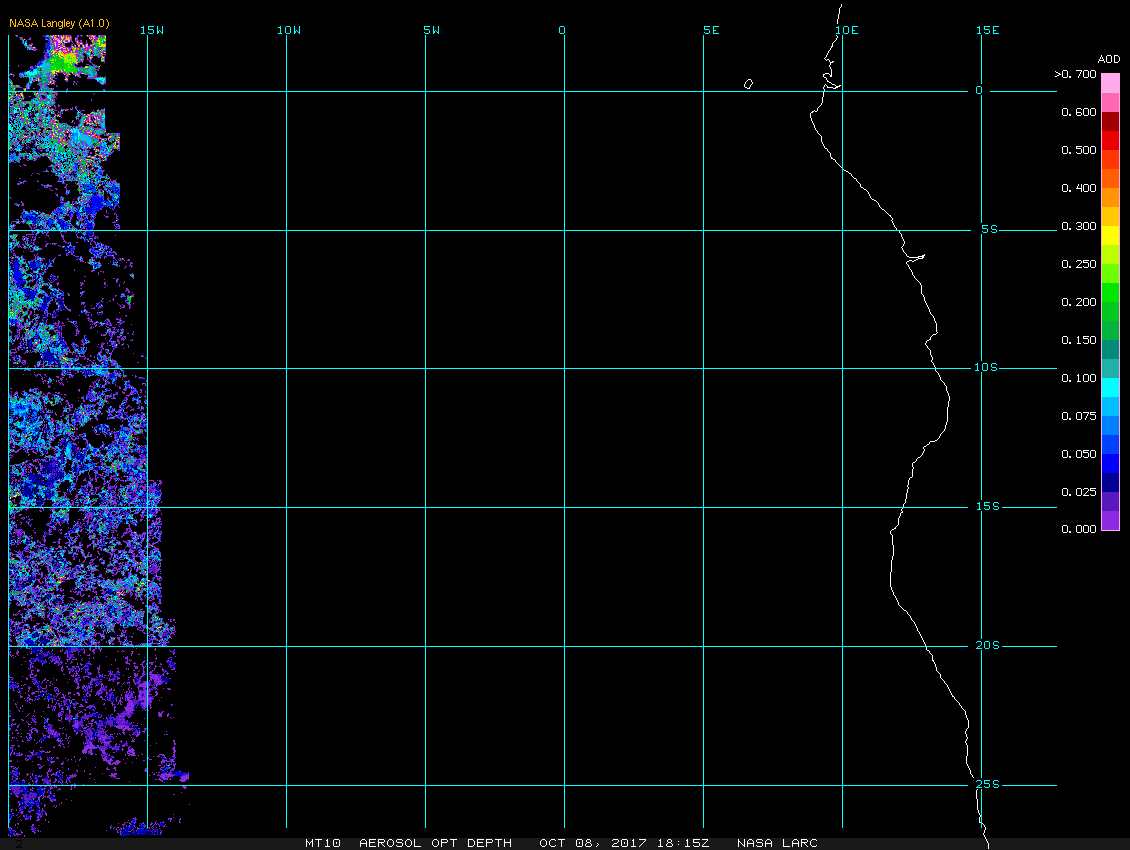The image size is (1130, 850).
Task: Click the 0.100 legend value
Action: [1079, 378]
